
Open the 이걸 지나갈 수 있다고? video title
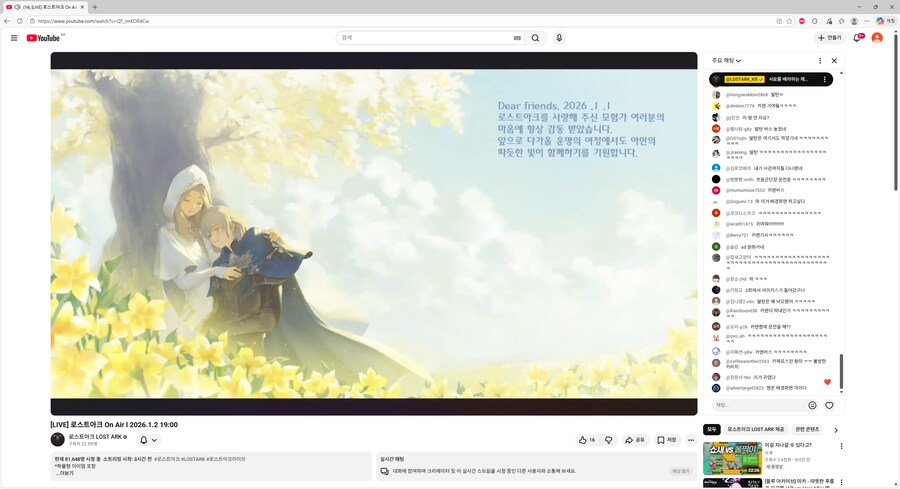[788, 445]
